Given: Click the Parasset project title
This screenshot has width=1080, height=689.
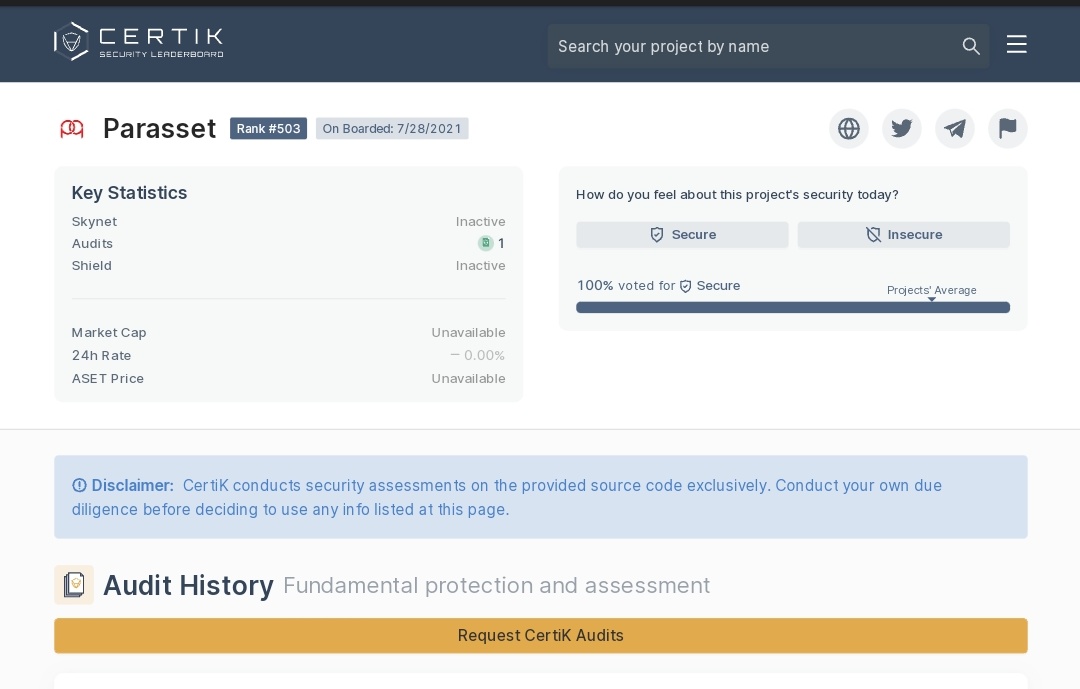Looking at the screenshot, I should tap(159, 128).
